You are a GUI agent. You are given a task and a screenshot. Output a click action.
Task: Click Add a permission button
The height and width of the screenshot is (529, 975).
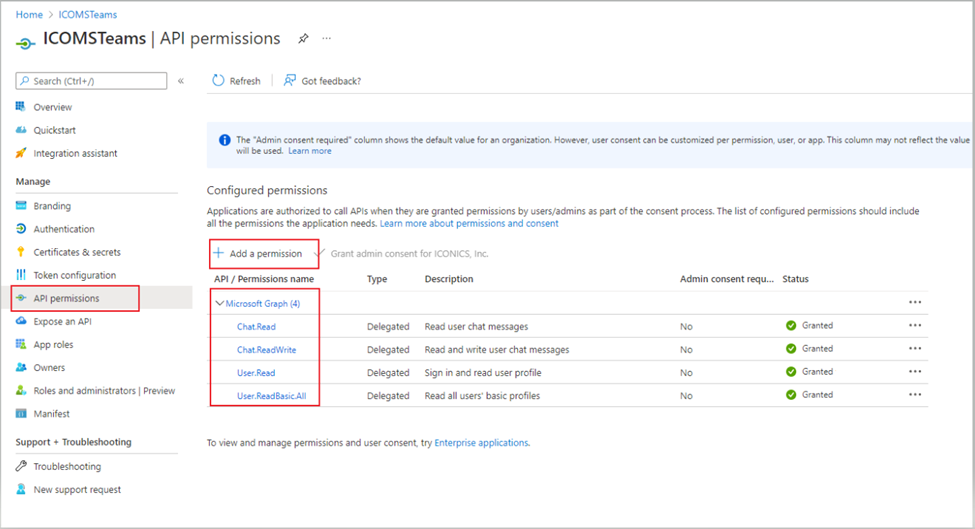pos(264,254)
